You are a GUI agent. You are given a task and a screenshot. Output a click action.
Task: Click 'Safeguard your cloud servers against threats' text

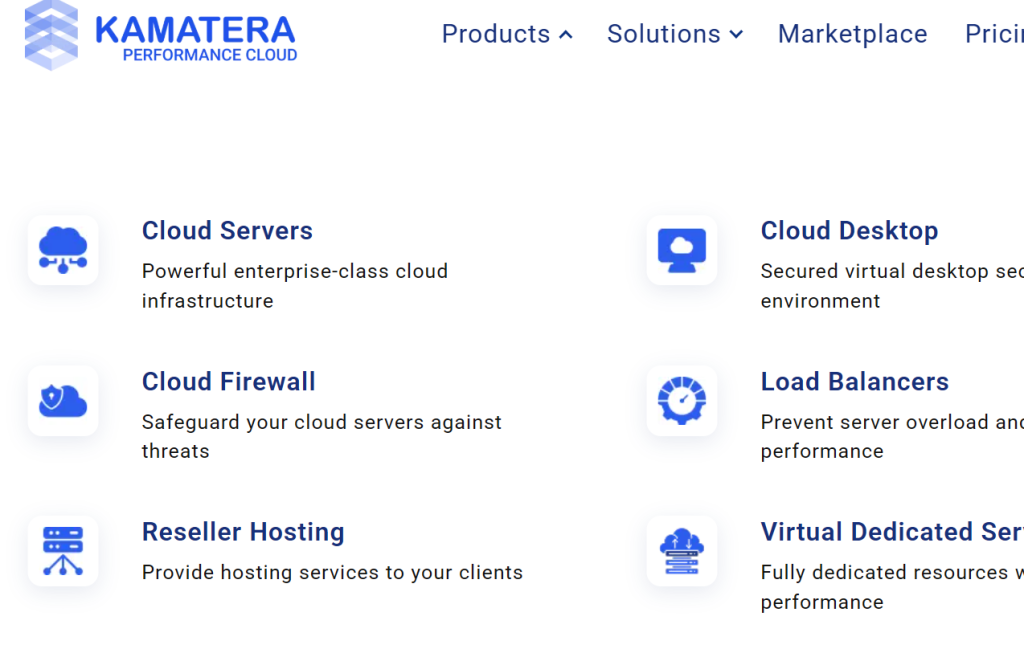pos(321,436)
